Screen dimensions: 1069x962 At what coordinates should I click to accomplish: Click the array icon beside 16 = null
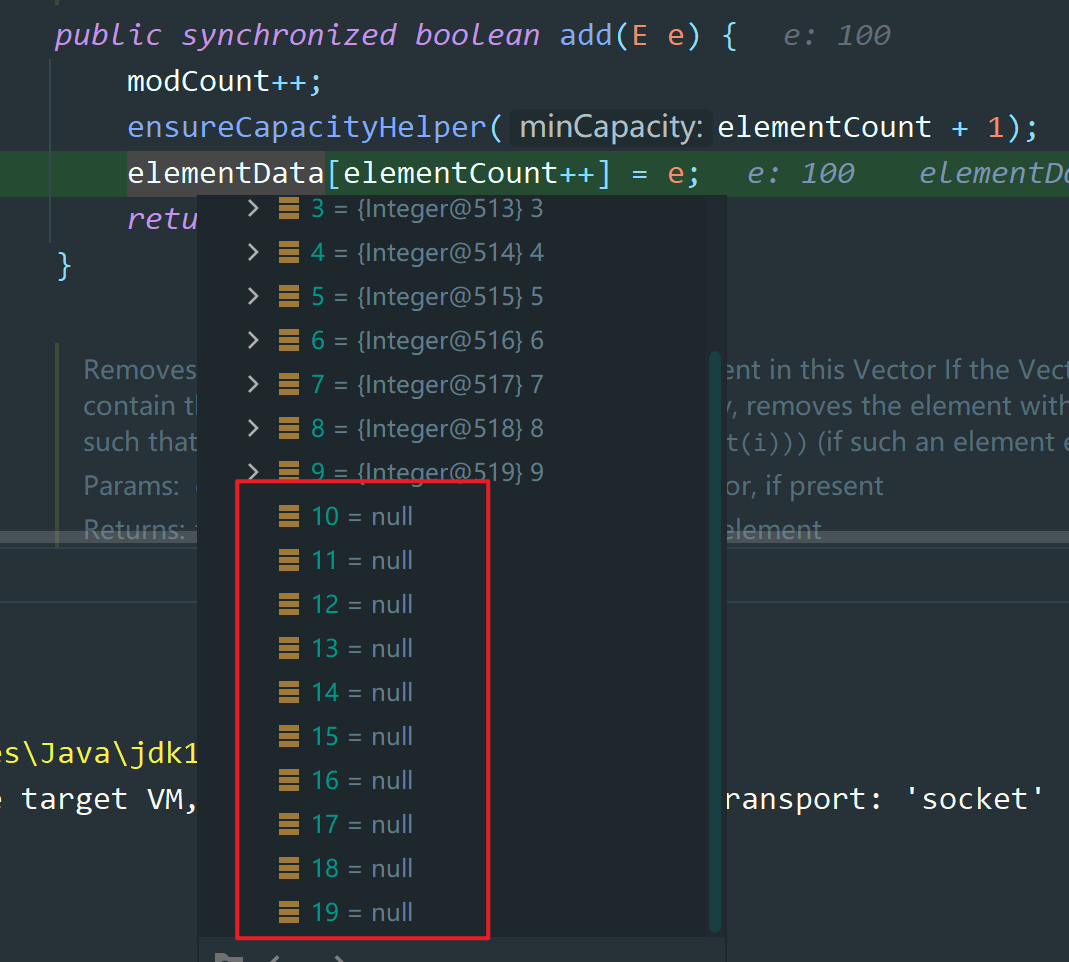click(x=289, y=780)
